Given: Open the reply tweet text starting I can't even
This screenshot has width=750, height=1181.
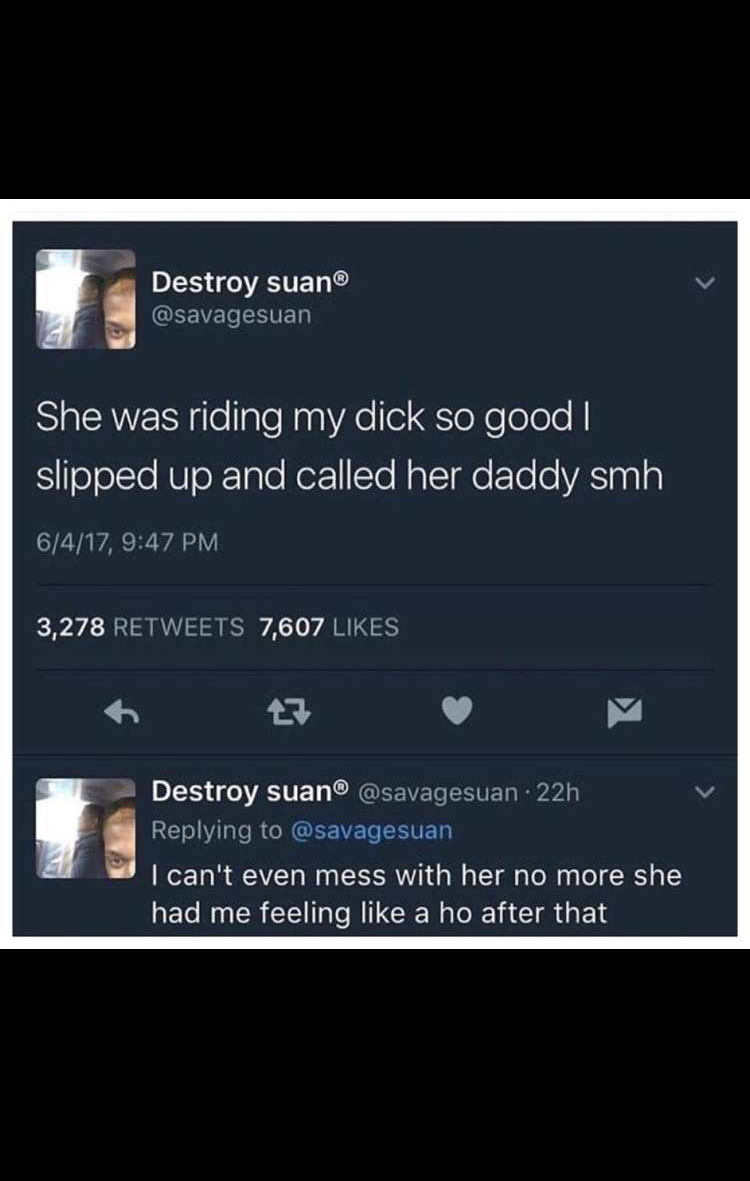Looking at the screenshot, I should coord(416,894).
